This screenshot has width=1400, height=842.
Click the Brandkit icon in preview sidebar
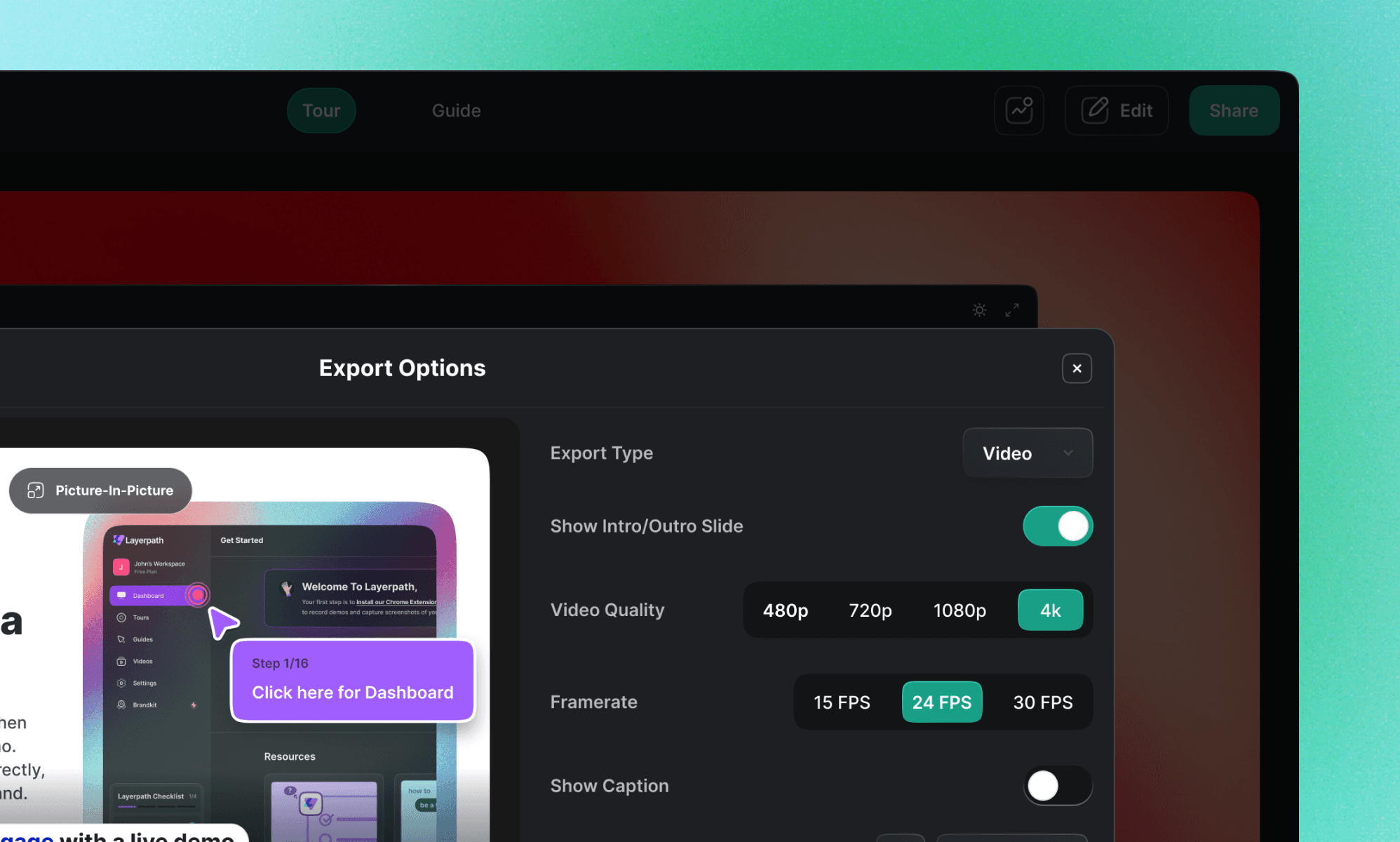pos(121,704)
